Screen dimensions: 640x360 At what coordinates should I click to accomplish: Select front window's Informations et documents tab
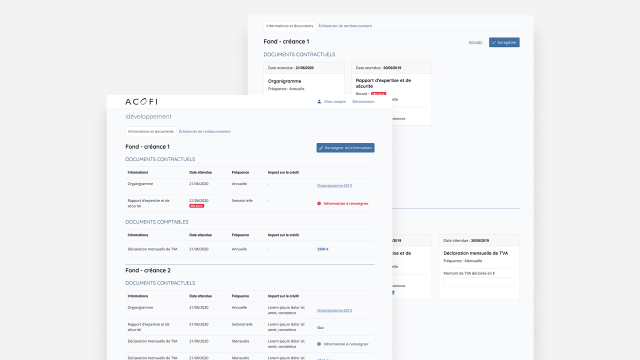pyautogui.click(x=151, y=131)
